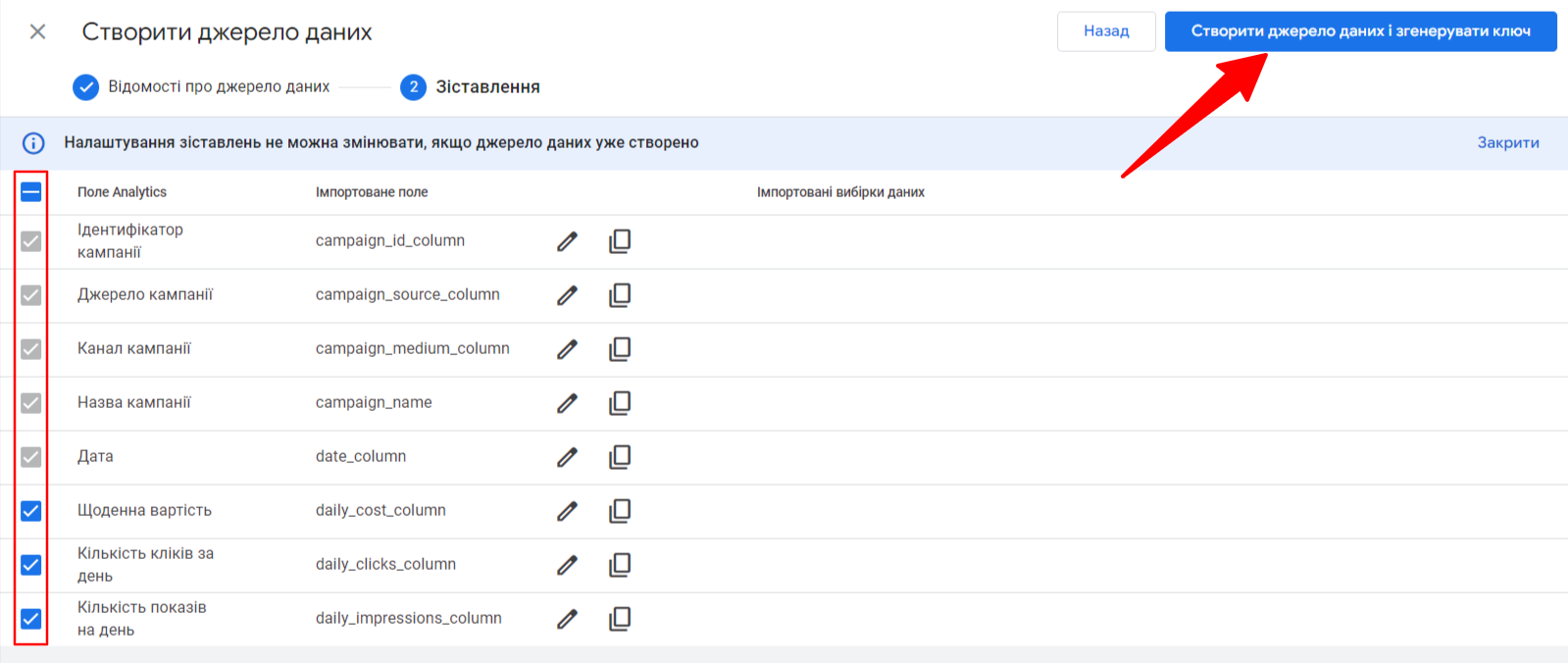Dismiss the banner with Закрити
This screenshot has height=663, width=1568.
coord(1508,143)
